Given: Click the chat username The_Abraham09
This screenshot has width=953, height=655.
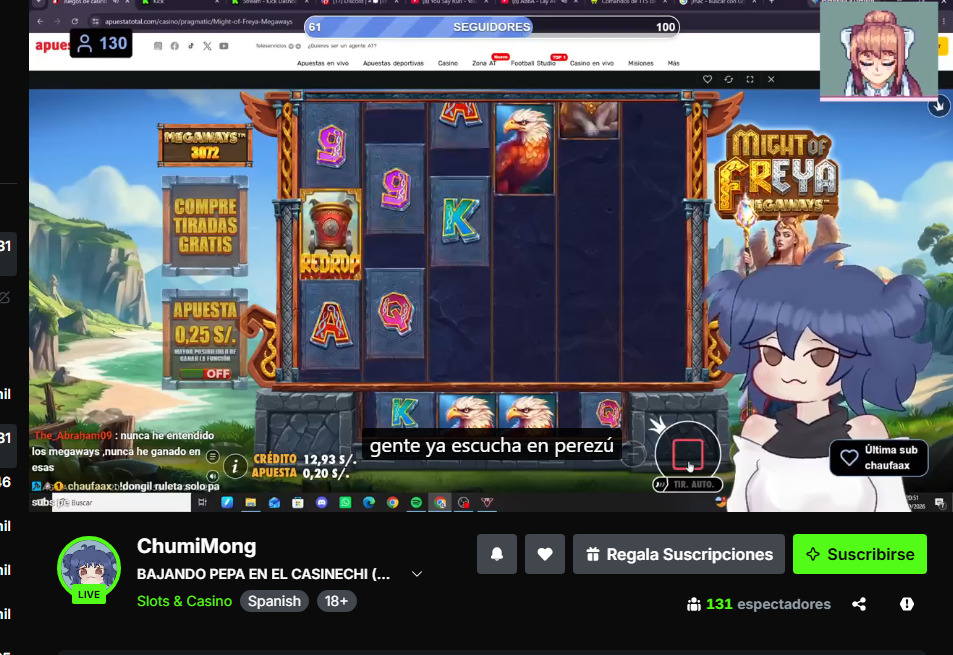Looking at the screenshot, I should click(x=73, y=436).
